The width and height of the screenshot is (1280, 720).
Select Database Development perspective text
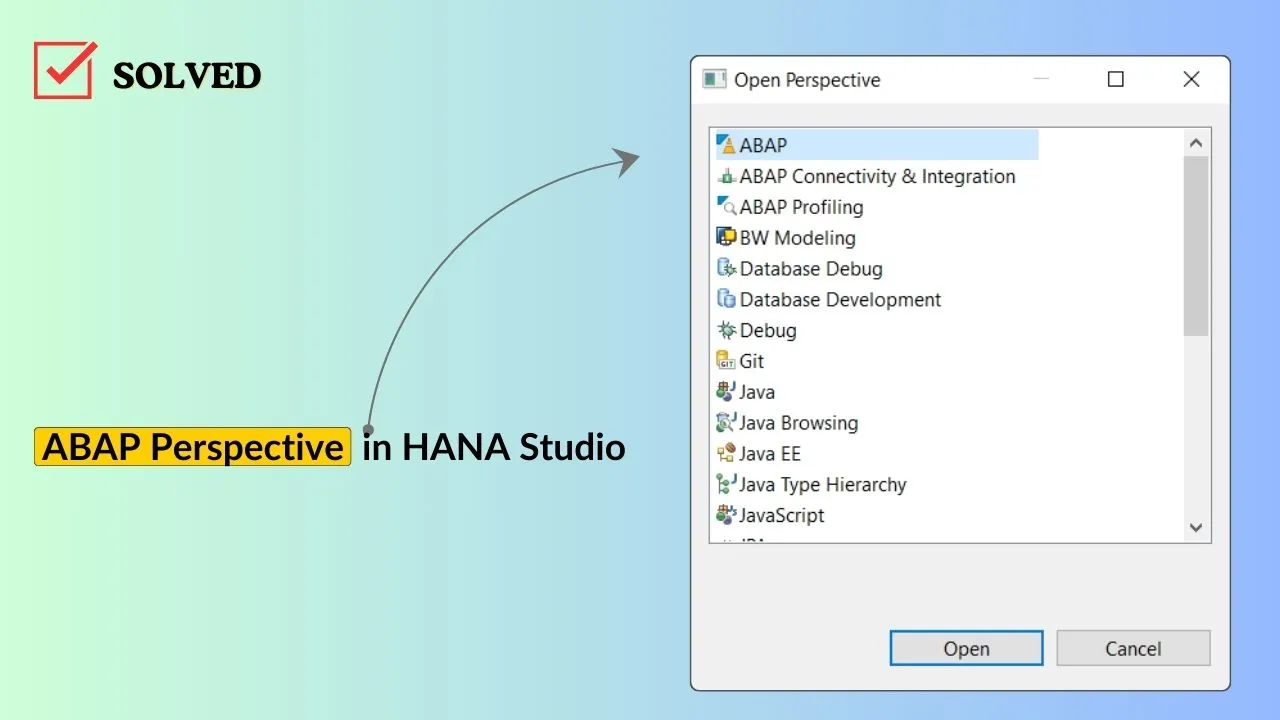point(840,299)
